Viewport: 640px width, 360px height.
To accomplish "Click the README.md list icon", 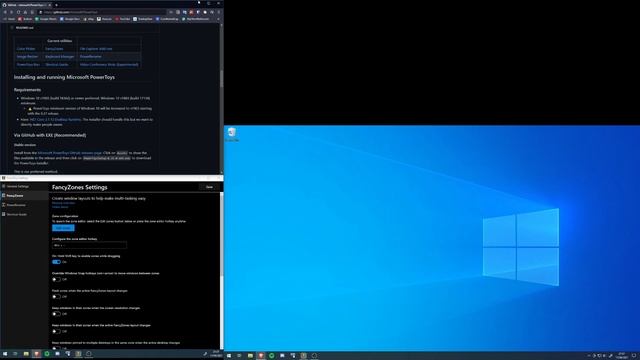I will (11, 28).
